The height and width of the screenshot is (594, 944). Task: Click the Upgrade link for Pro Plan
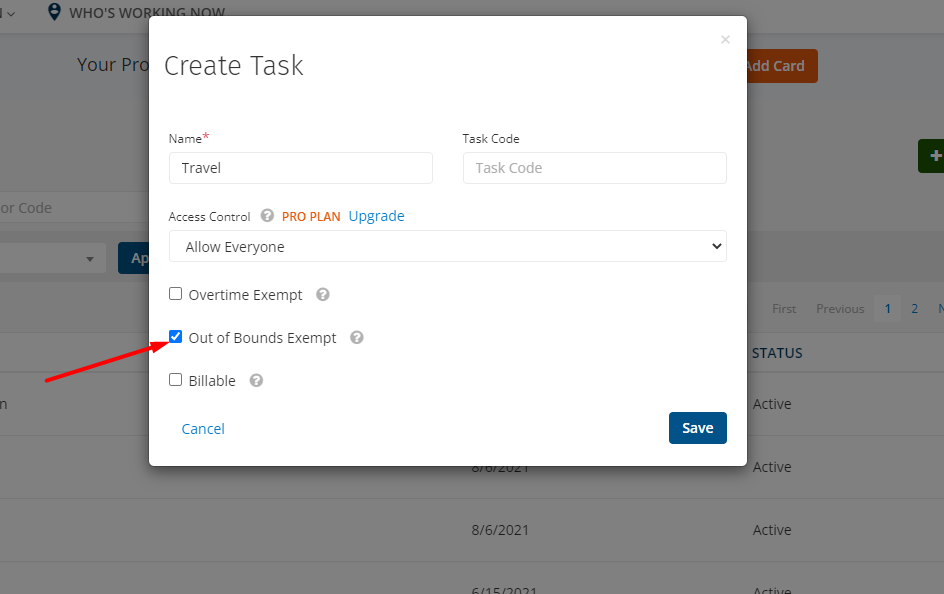click(376, 216)
